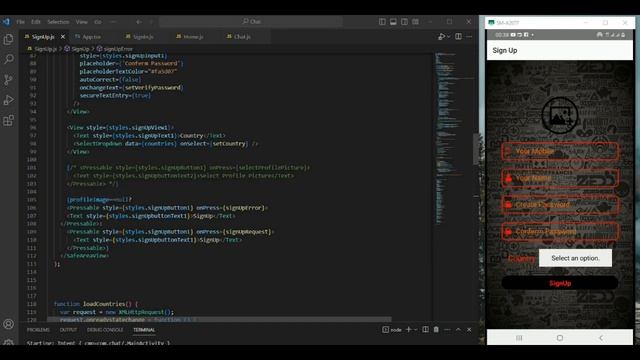The width and height of the screenshot is (640, 360).
Task: Open the Customize Layout icon
Action: (x=415, y=22)
